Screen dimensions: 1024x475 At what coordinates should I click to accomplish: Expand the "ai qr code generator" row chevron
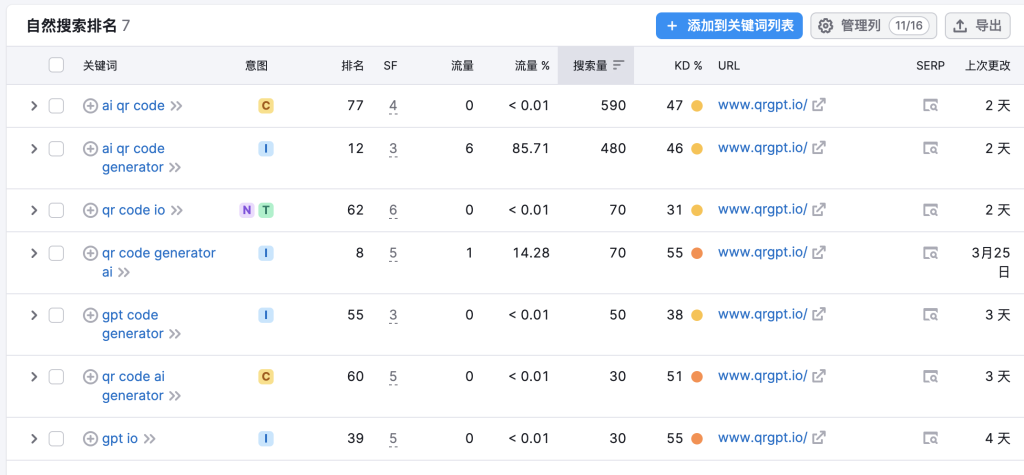tap(33, 149)
